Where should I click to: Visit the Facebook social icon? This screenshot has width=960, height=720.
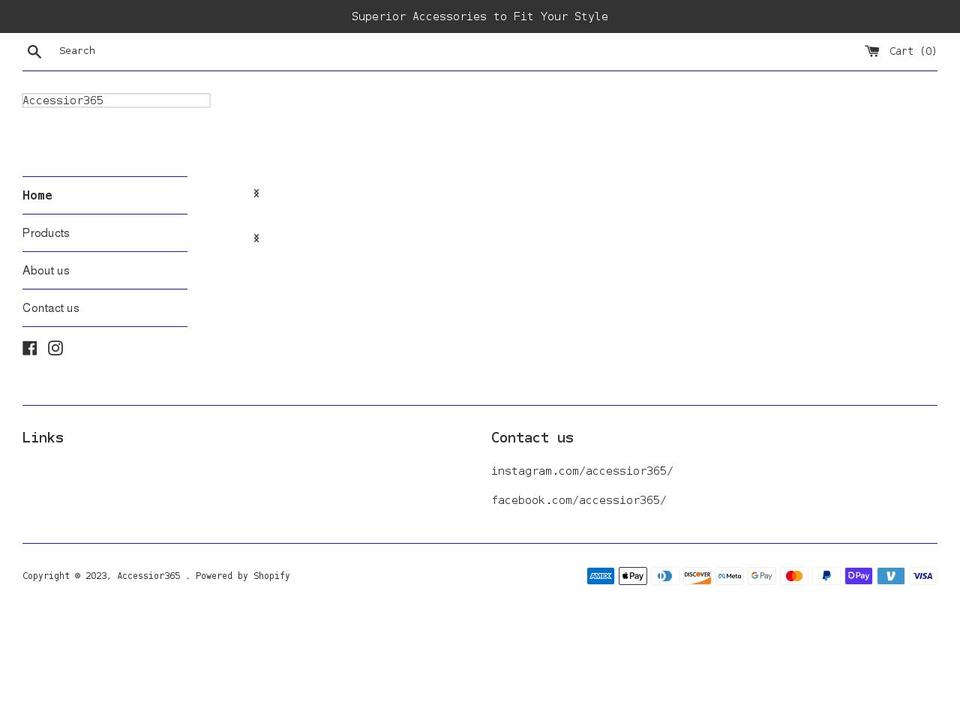29,347
